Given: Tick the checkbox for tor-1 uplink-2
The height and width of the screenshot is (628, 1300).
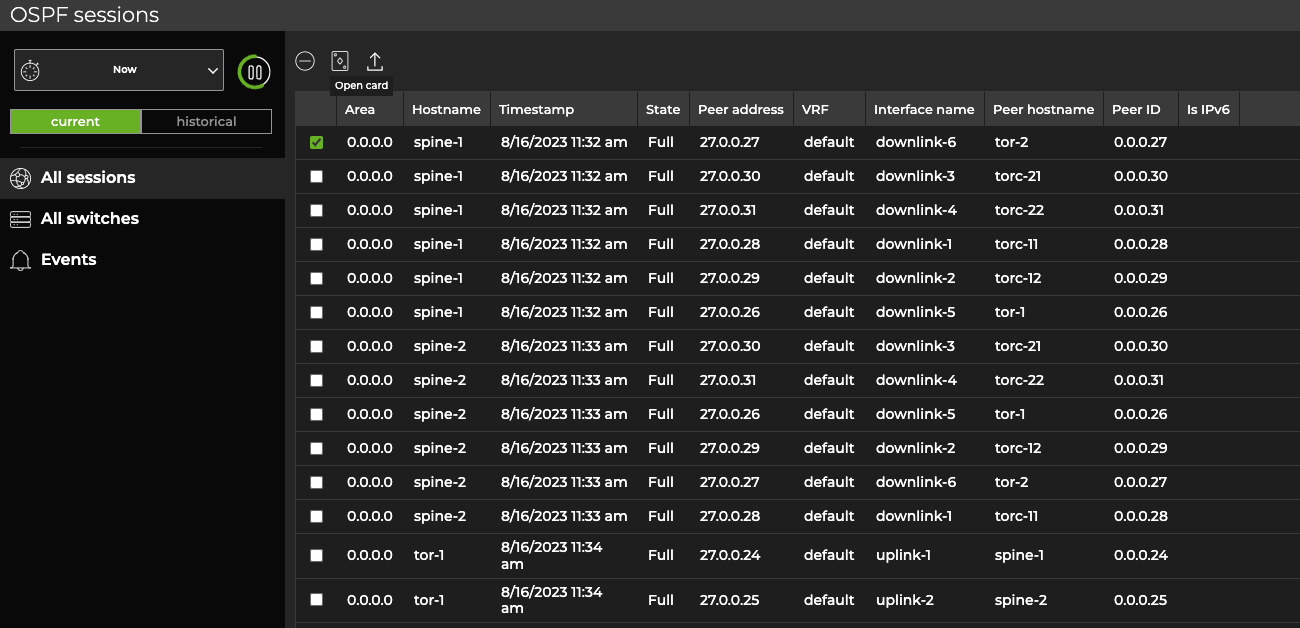Looking at the screenshot, I should tap(317, 600).
